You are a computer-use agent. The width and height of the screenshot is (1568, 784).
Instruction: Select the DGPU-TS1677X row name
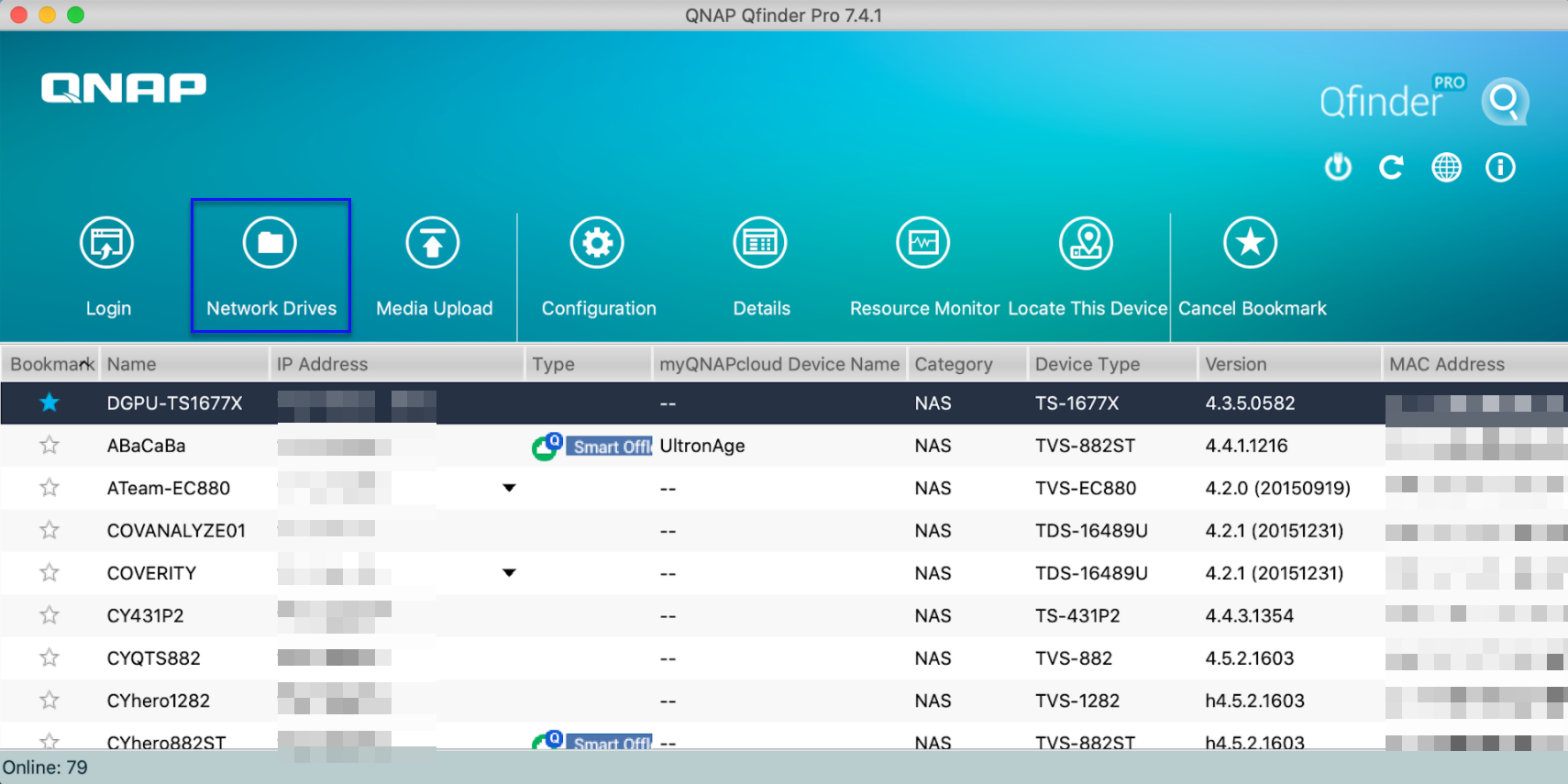pyautogui.click(x=174, y=403)
